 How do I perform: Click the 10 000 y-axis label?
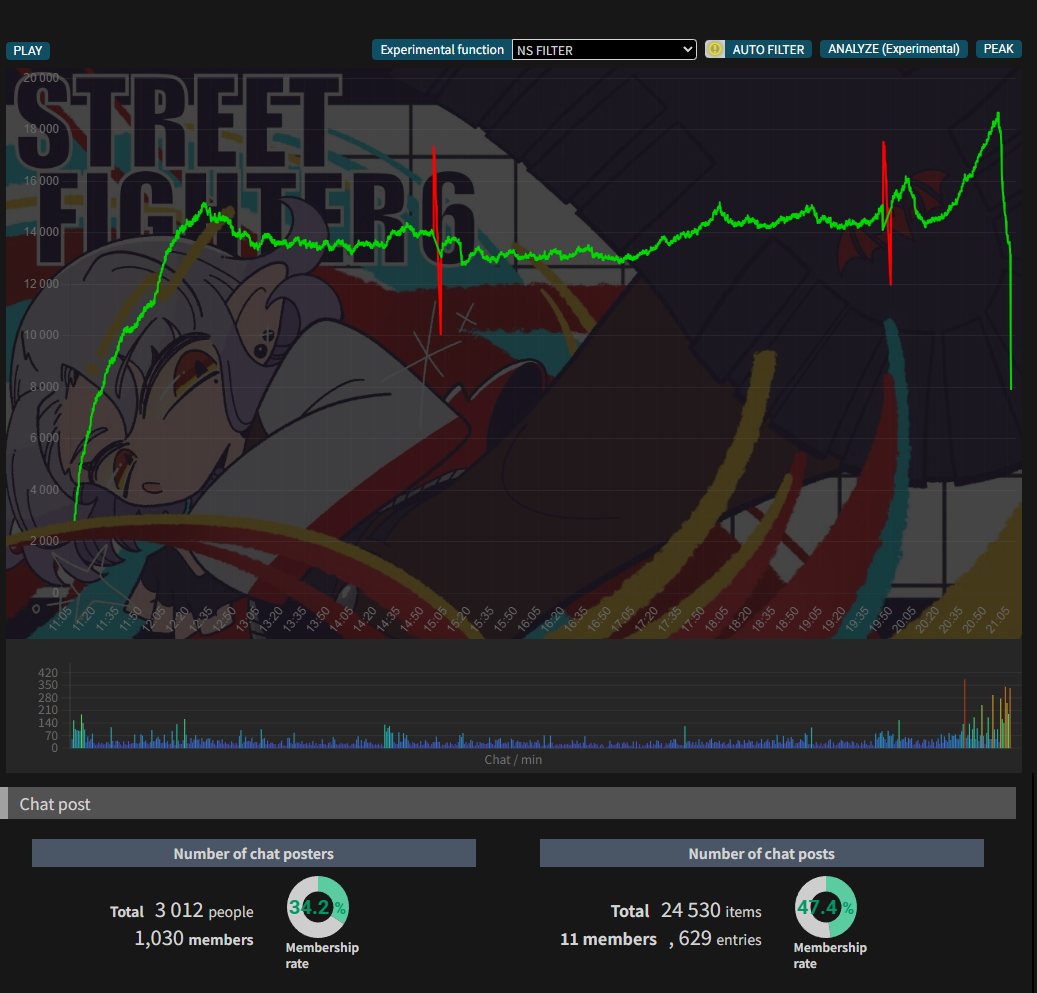point(41,335)
